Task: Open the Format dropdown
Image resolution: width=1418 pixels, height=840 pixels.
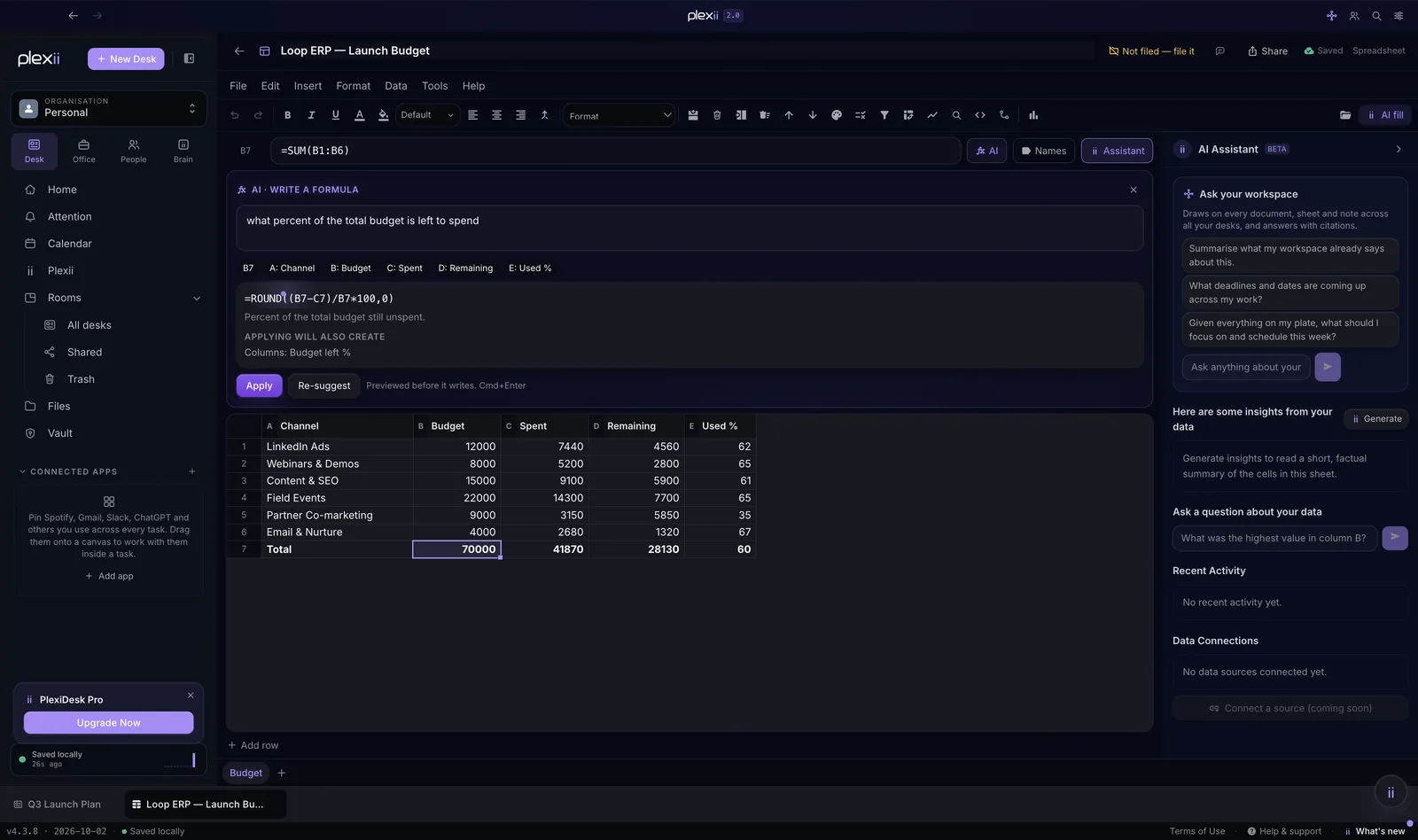Action: pyautogui.click(x=619, y=115)
